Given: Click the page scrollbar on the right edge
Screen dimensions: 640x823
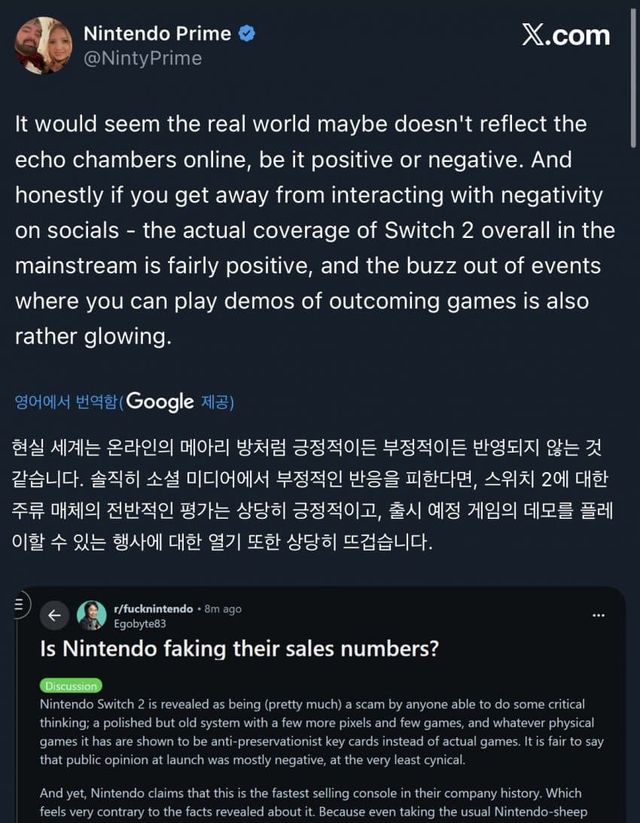Looking at the screenshot, I should [633, 80].
